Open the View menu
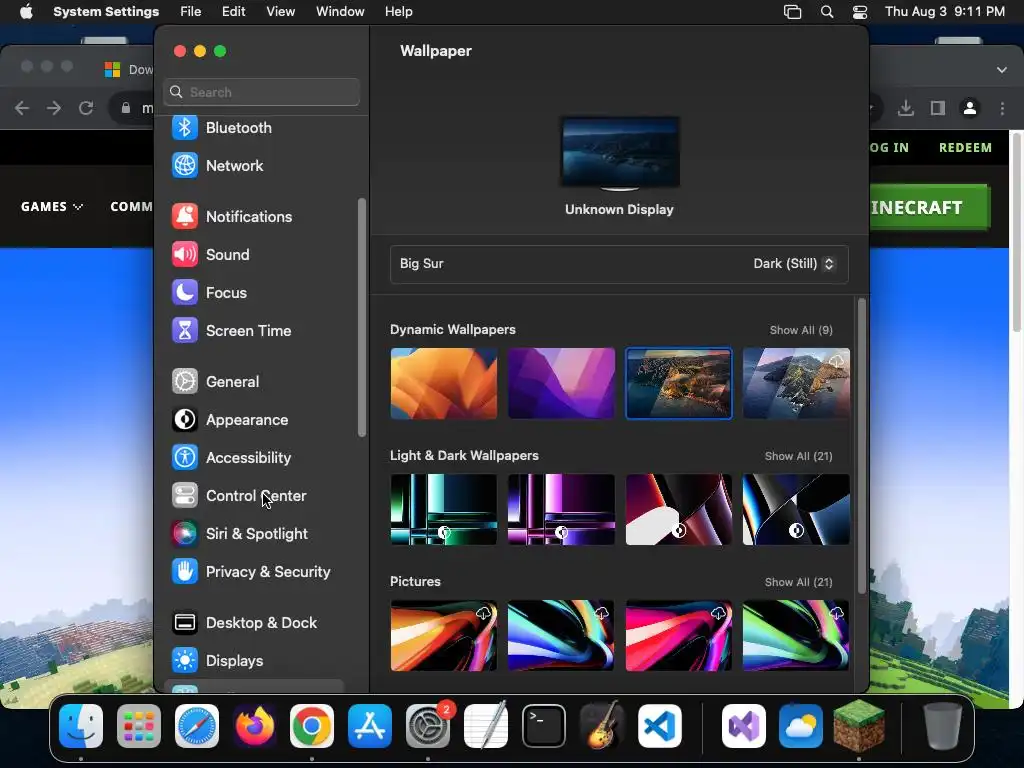This screenshot has width=1024, height=768. [x=280, y=11]
